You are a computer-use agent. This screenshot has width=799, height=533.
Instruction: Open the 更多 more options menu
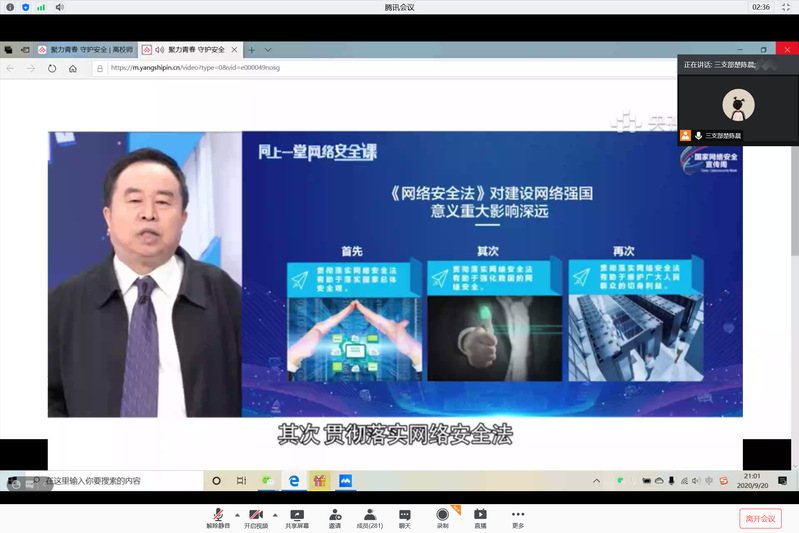[518, 518]
